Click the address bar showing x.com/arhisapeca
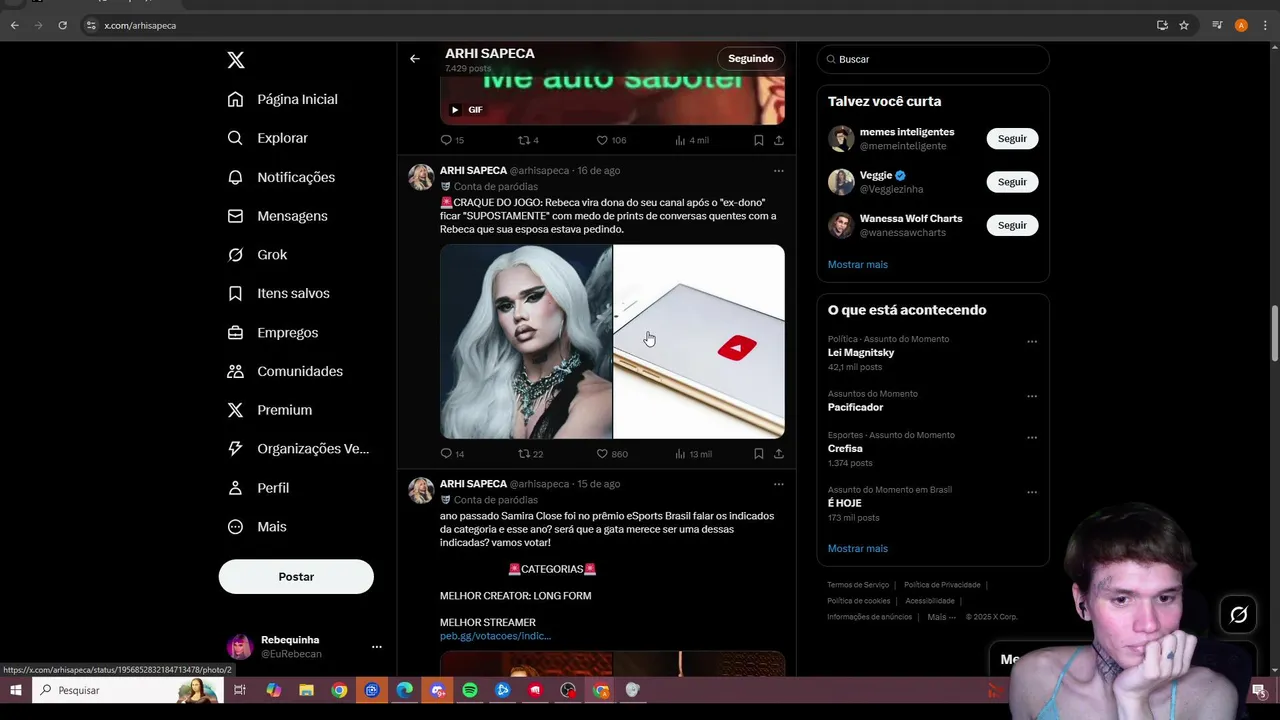 tap(140, 25)
